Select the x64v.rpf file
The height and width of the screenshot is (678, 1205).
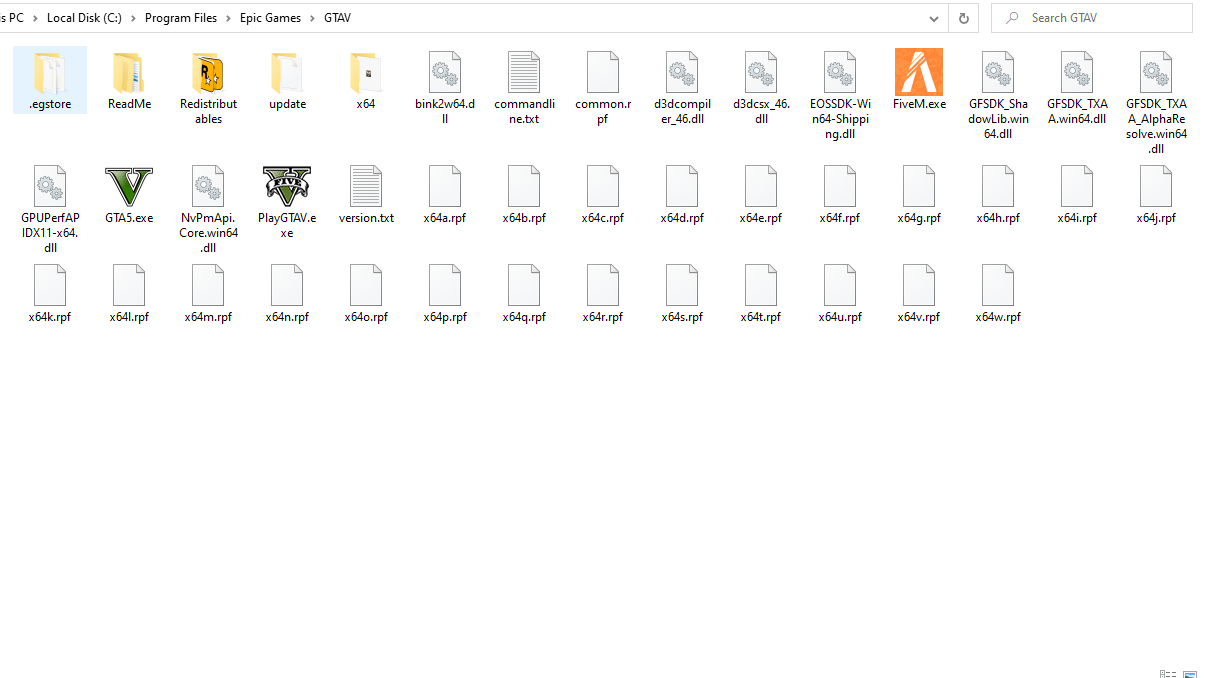point(919,293)
